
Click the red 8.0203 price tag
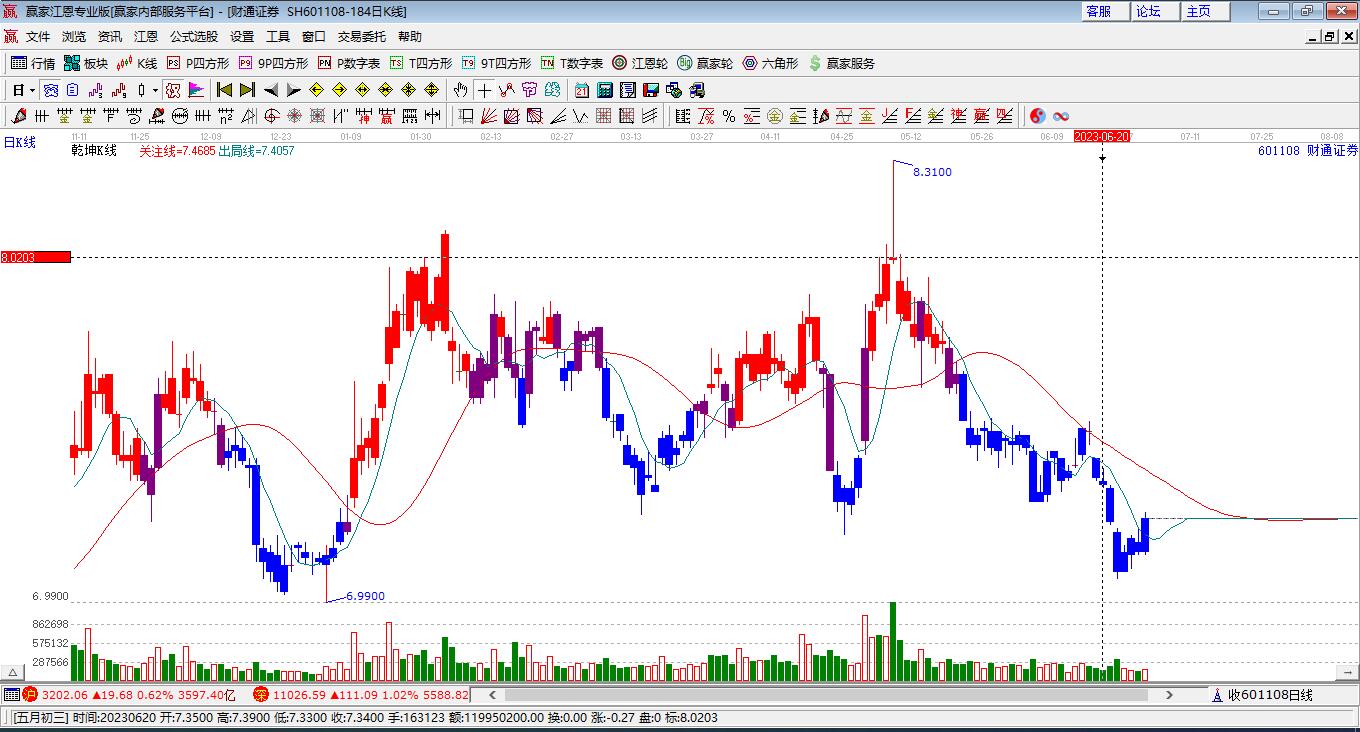pyautogui.click(x=36, y=257)
